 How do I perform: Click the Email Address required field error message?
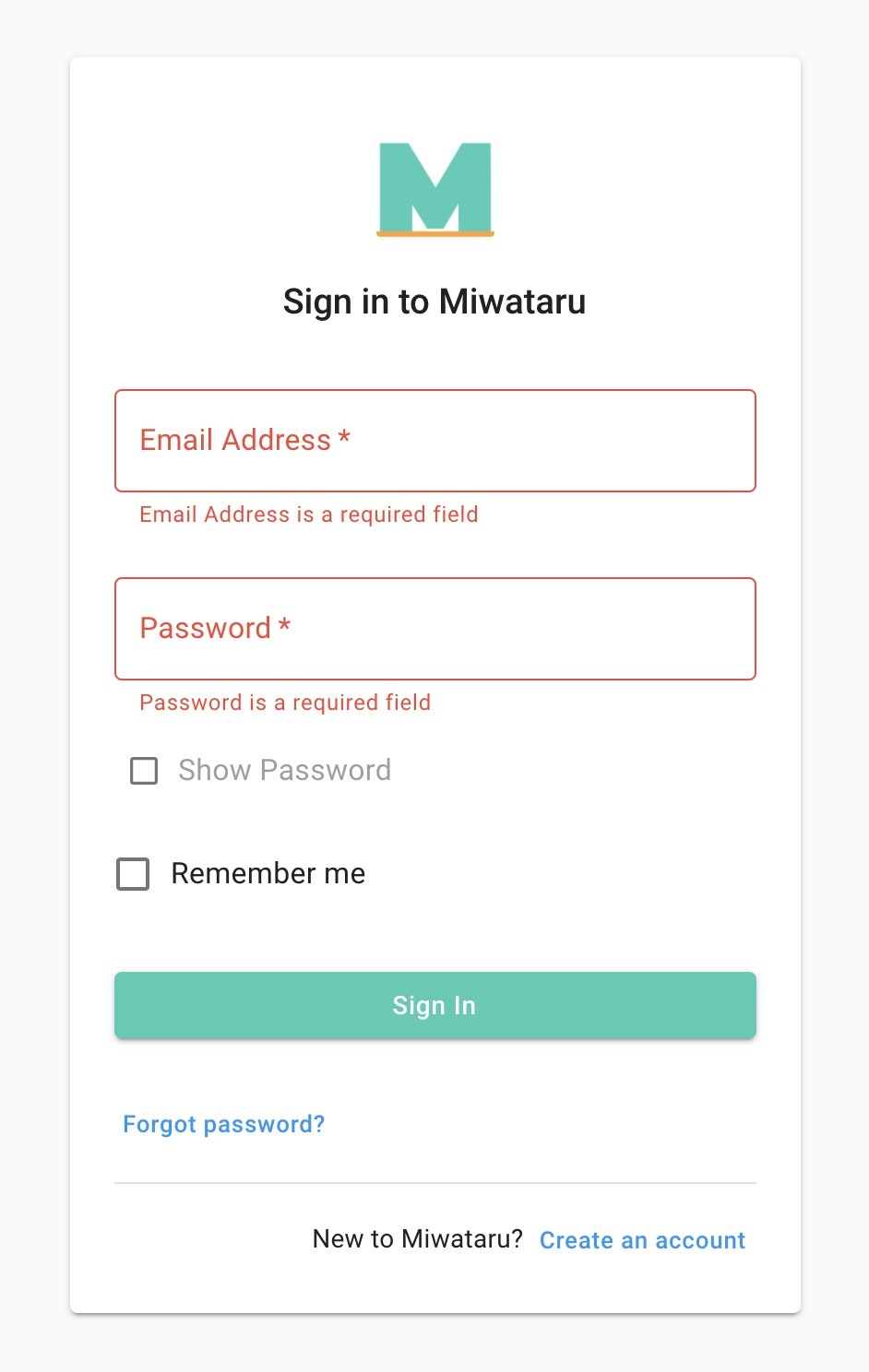click(x=308, y=514)
